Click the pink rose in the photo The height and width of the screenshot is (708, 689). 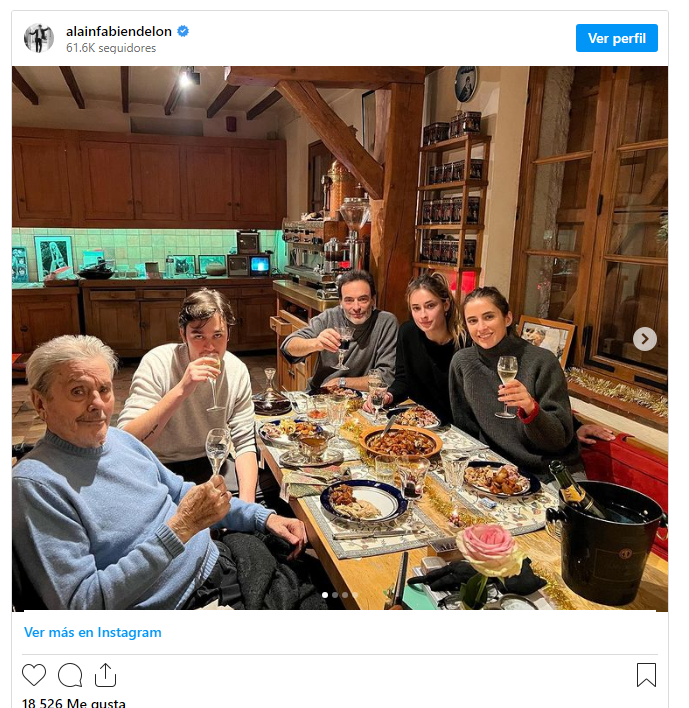coord(490,549)
